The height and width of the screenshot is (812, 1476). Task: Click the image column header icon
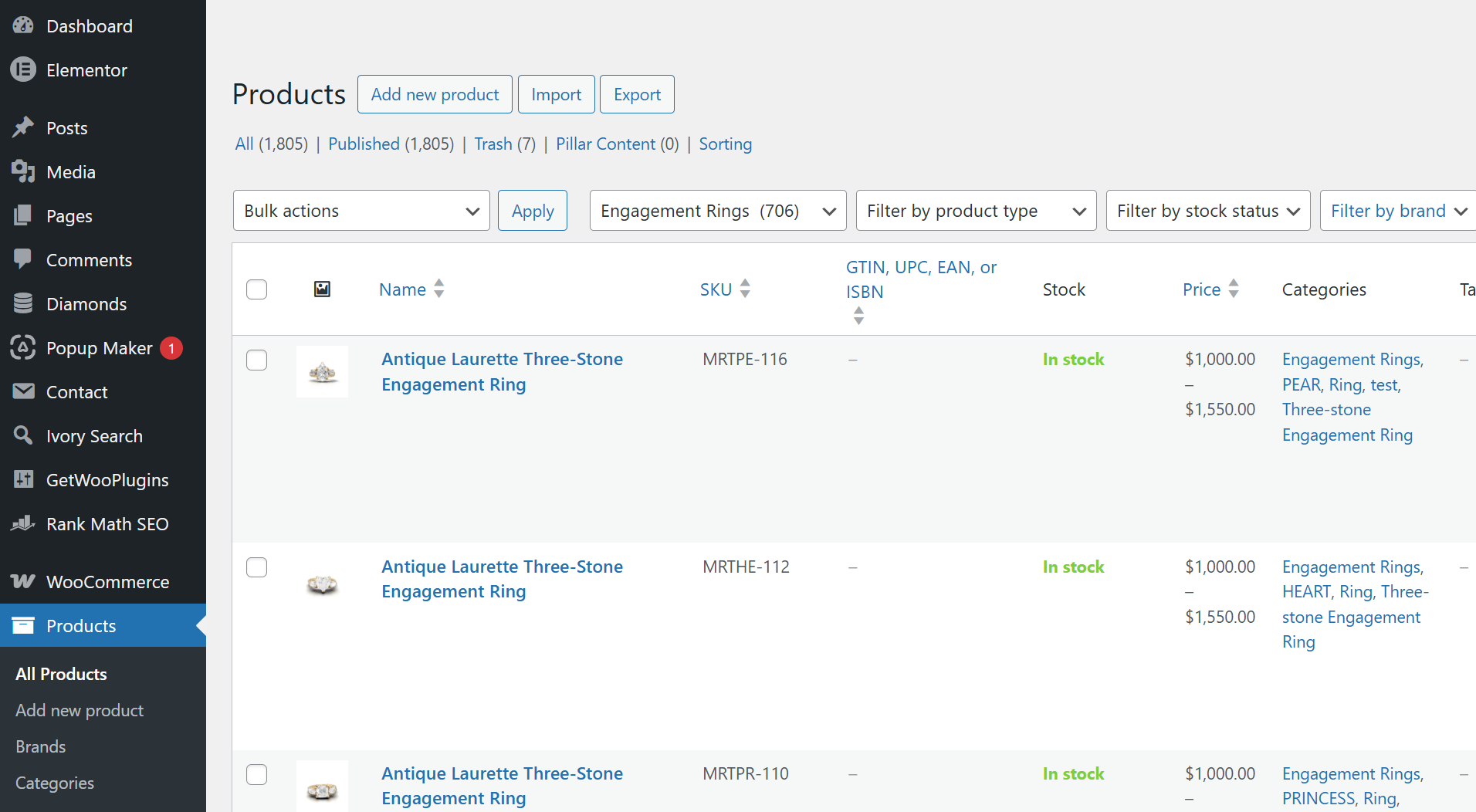322,289
